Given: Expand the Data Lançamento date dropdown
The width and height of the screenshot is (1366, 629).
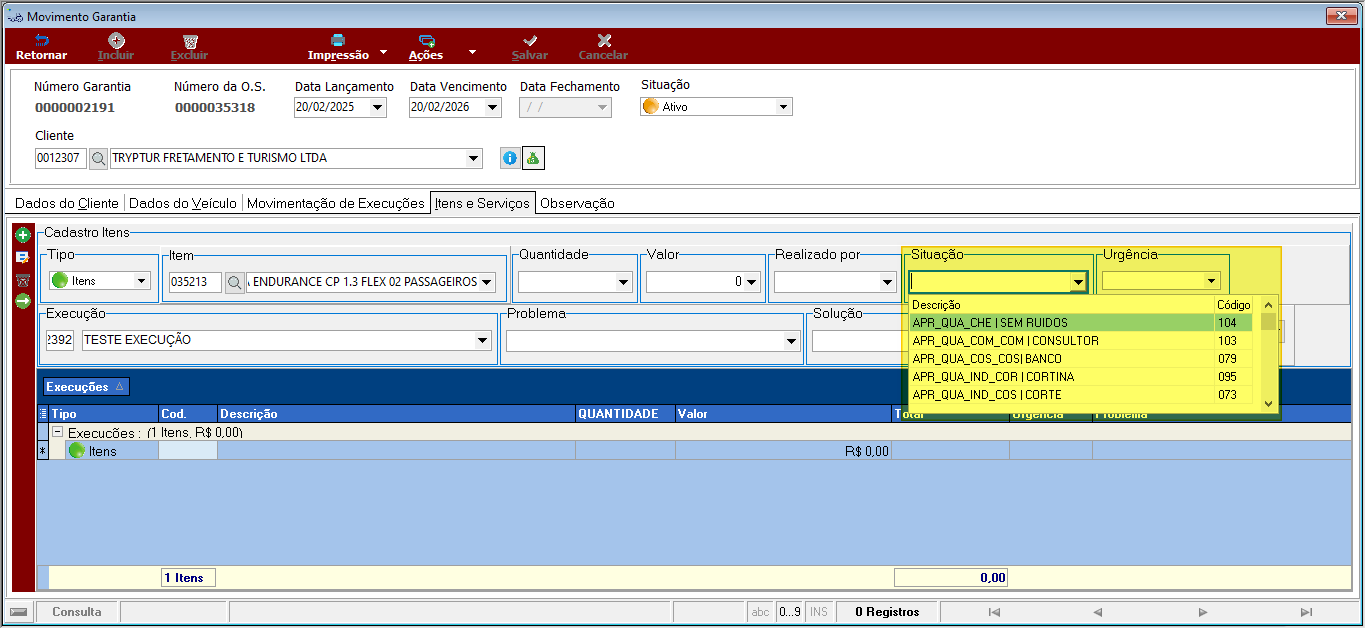Looking at the screenshot, I should (x=377, y=107).
